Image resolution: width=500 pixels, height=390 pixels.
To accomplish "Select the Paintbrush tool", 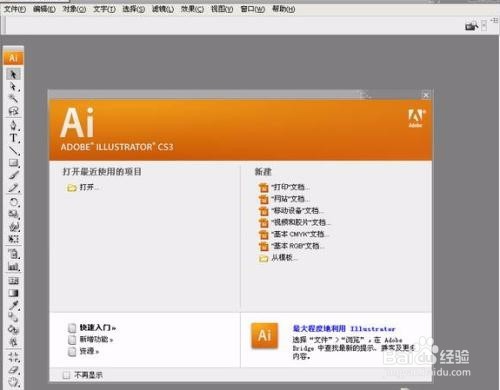I will coord(13,175).
